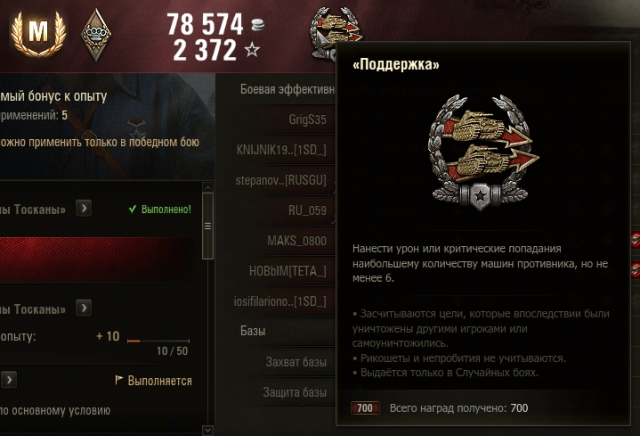640x436 pixels.
Task: Click the Mastery badge M medal
Action: click(39, 33)
